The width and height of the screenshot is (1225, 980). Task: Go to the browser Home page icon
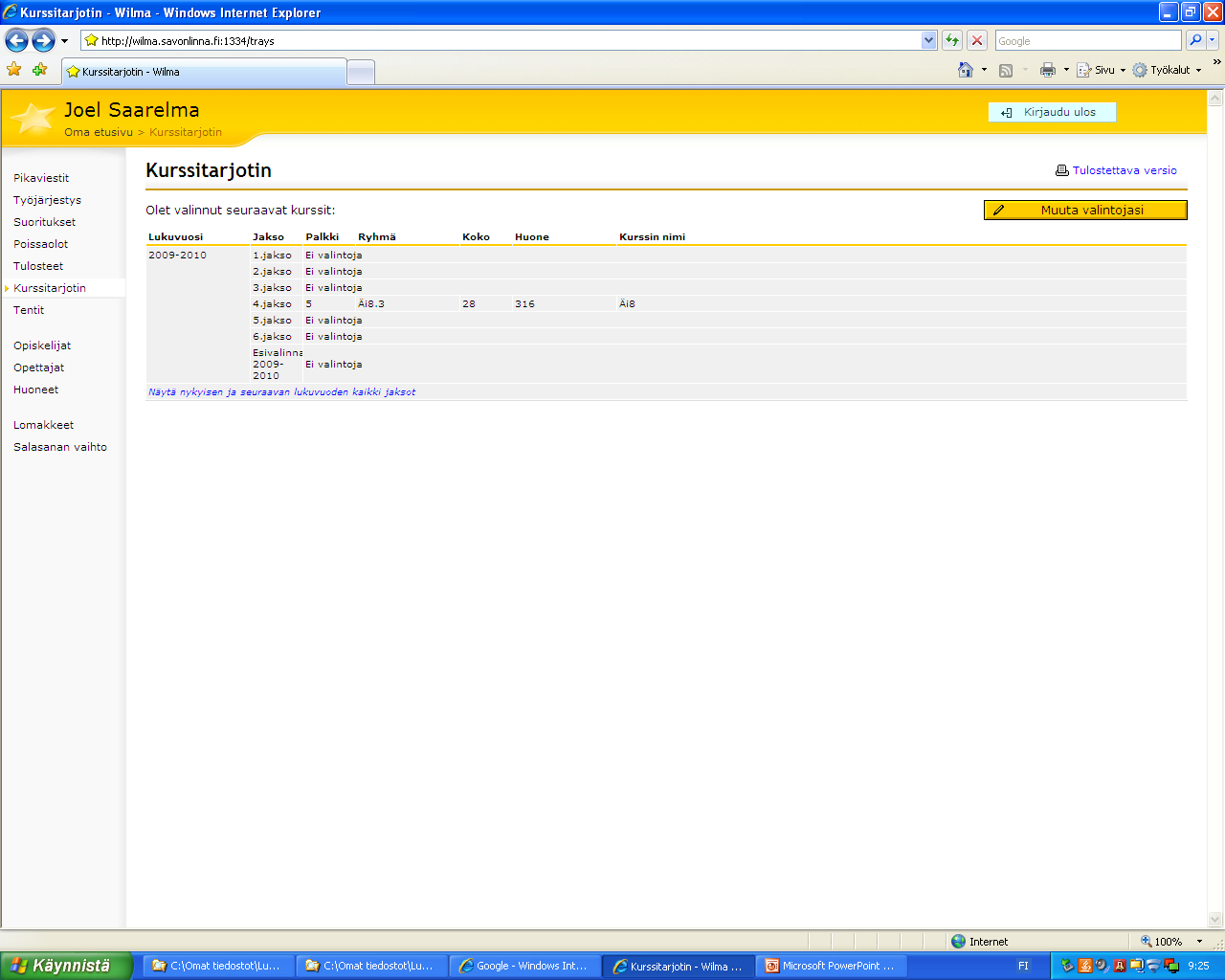pos(966,70)
